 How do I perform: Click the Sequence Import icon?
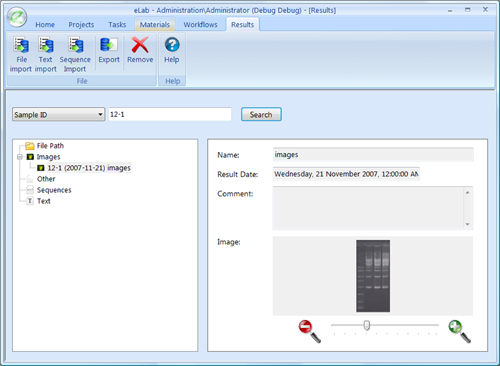click(76, 45)
